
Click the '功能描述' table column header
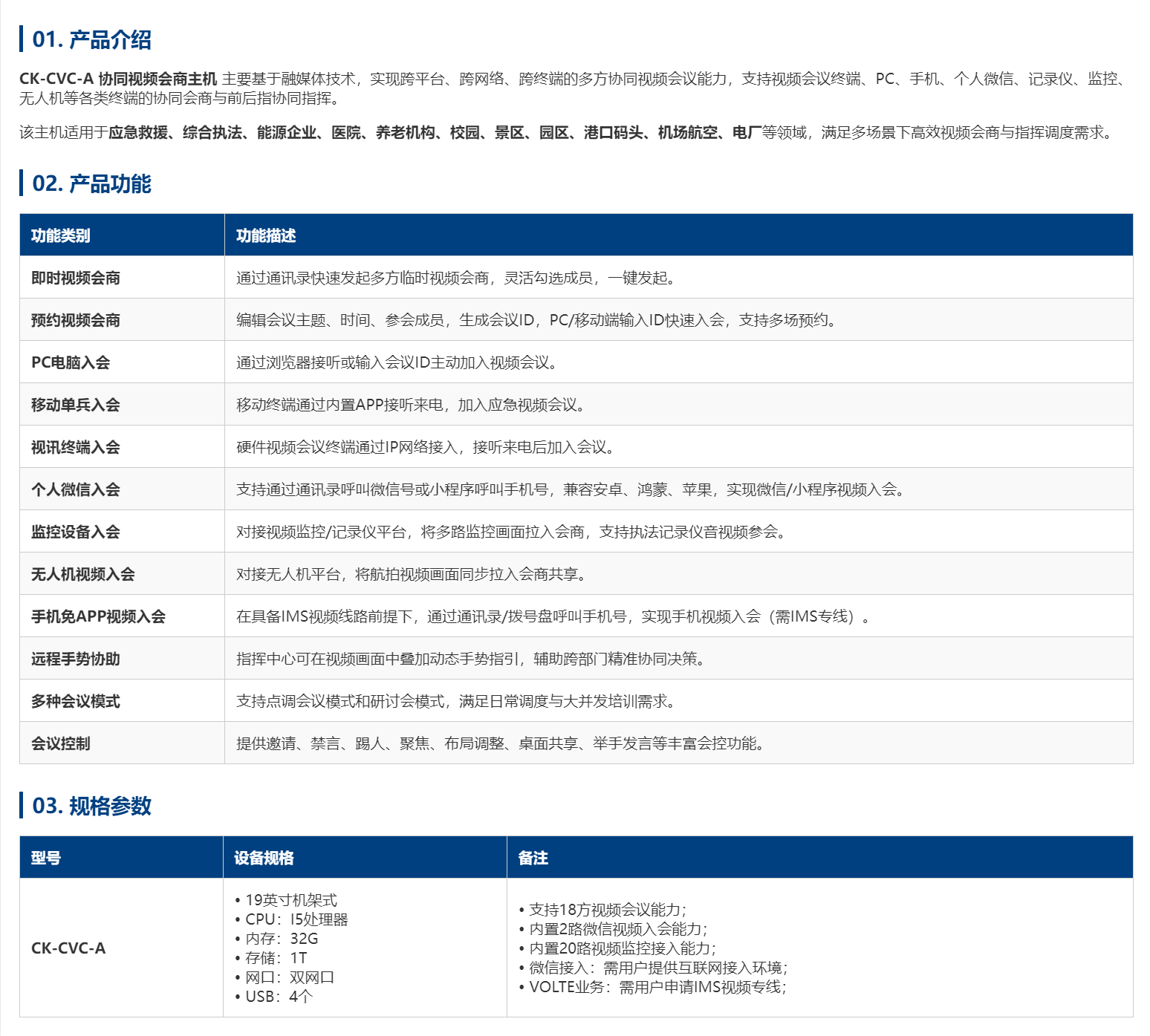[x=266, y=235]
